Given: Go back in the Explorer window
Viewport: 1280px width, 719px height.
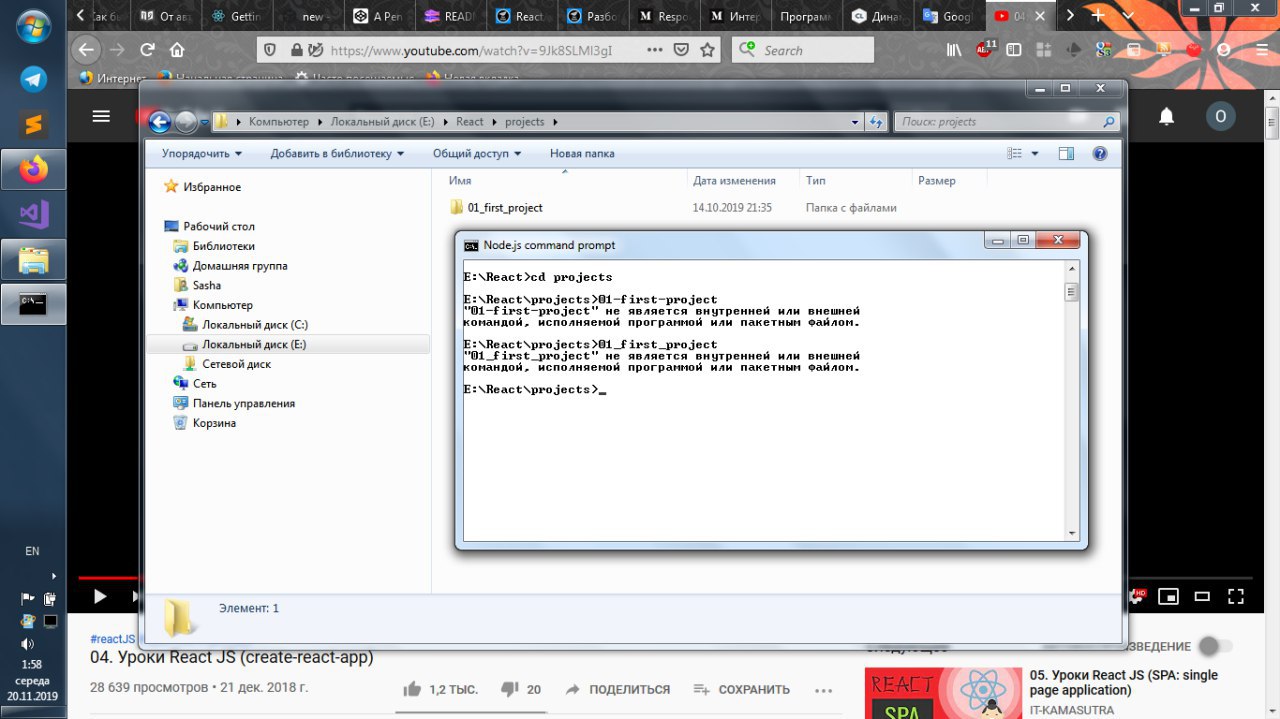Looking at the screenshot, I should coord(160,122).
